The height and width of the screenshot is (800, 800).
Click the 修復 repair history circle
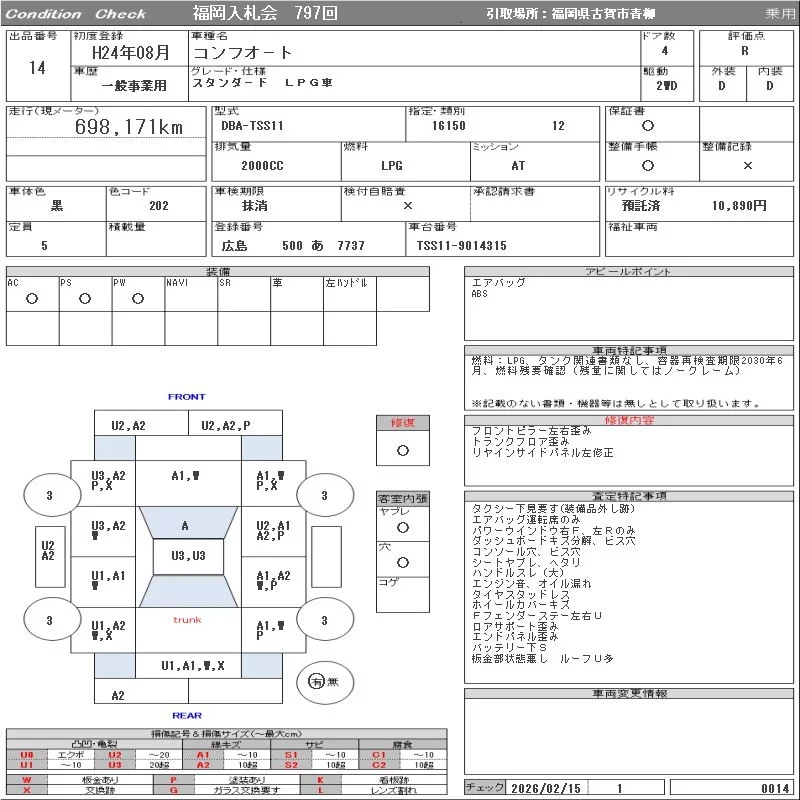pos(402,450)
